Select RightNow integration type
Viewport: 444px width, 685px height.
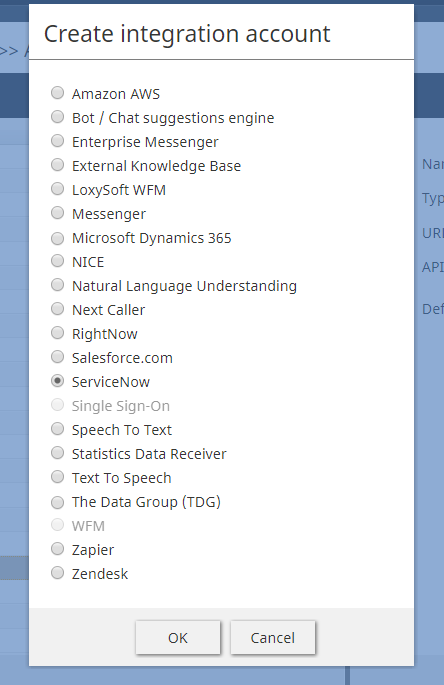57,333
